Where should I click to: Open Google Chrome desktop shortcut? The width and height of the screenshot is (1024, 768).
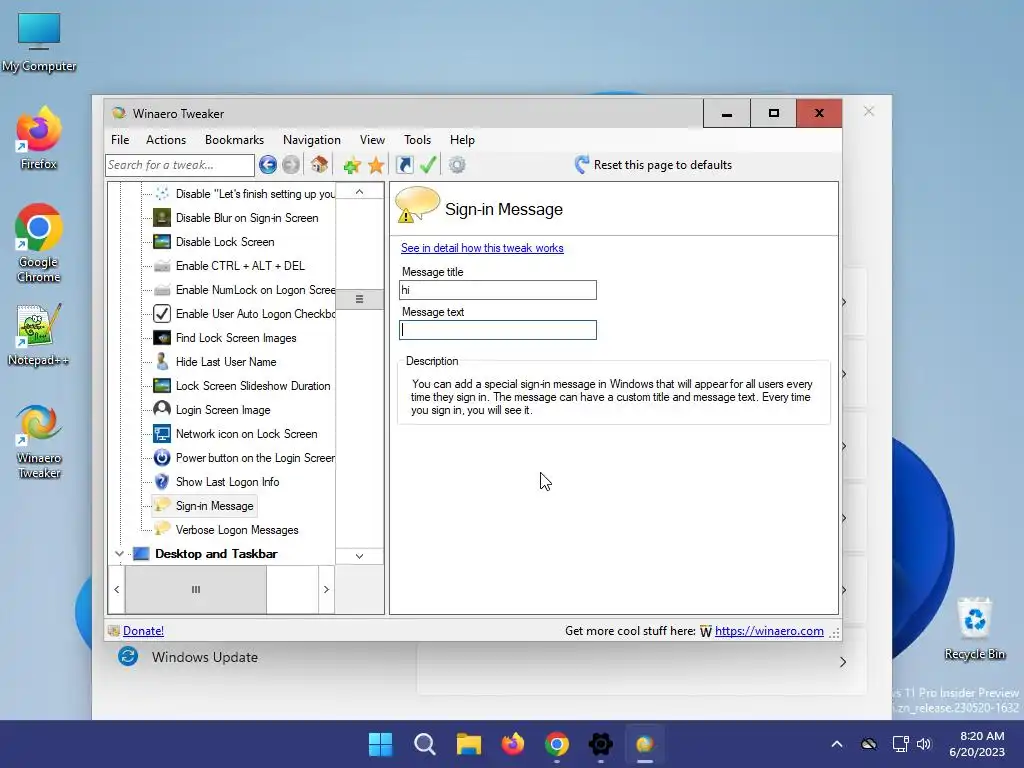(x=39, y=243)
